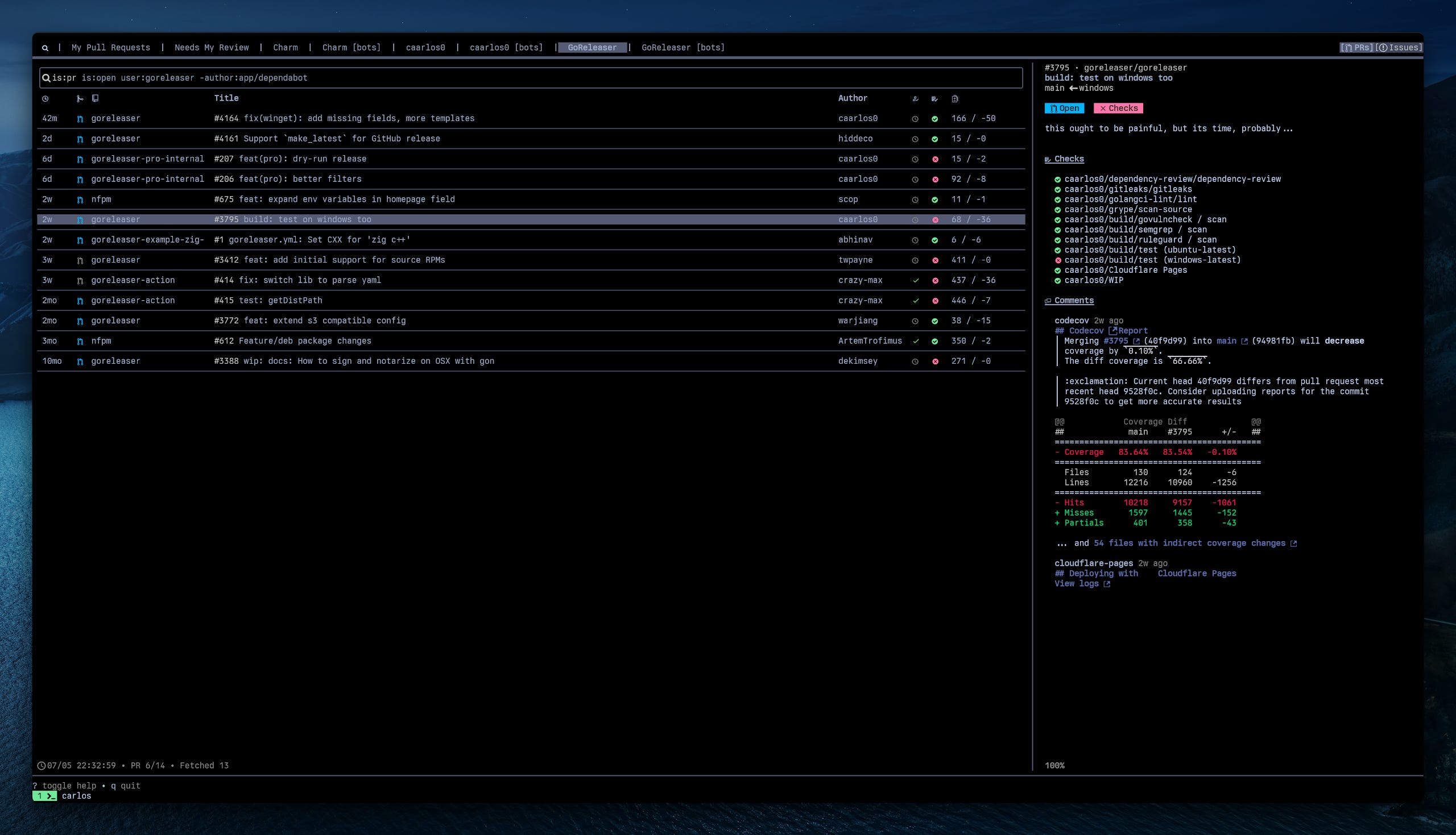Click the fetch time clock icon in footer

point(42,766)
